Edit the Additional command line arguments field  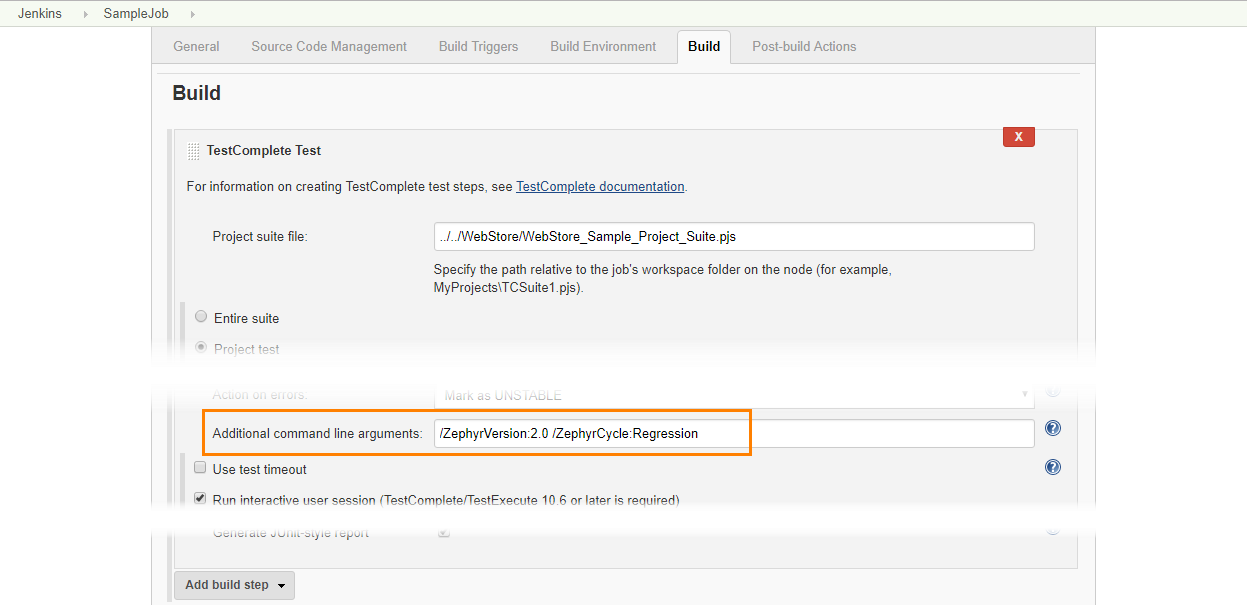pyautogui.click(x=734, y=433)
